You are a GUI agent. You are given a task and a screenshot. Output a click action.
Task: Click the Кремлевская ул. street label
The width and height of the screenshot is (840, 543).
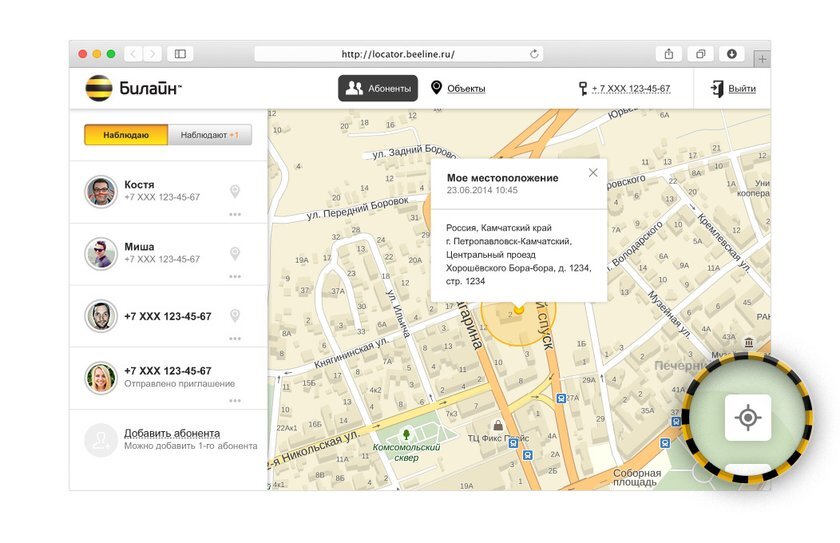(724, 242)
